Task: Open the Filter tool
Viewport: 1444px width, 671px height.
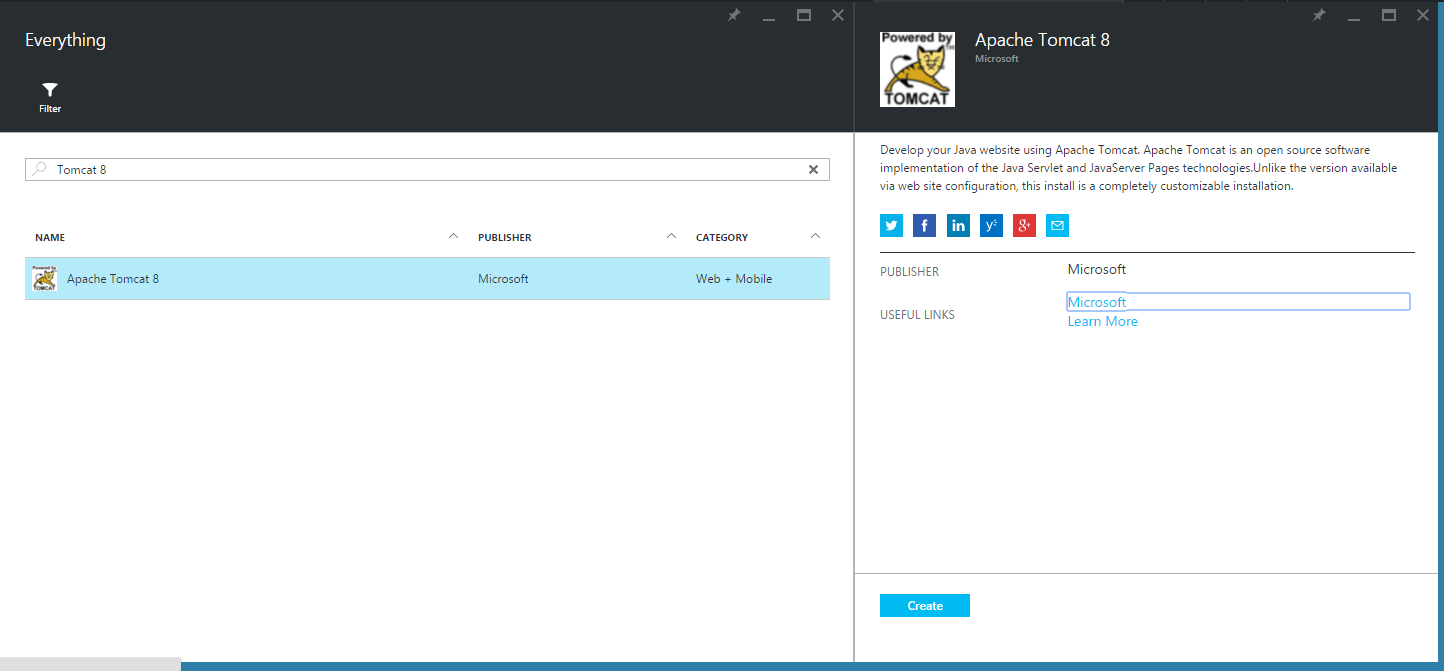Action: click(x=50, y=97)
